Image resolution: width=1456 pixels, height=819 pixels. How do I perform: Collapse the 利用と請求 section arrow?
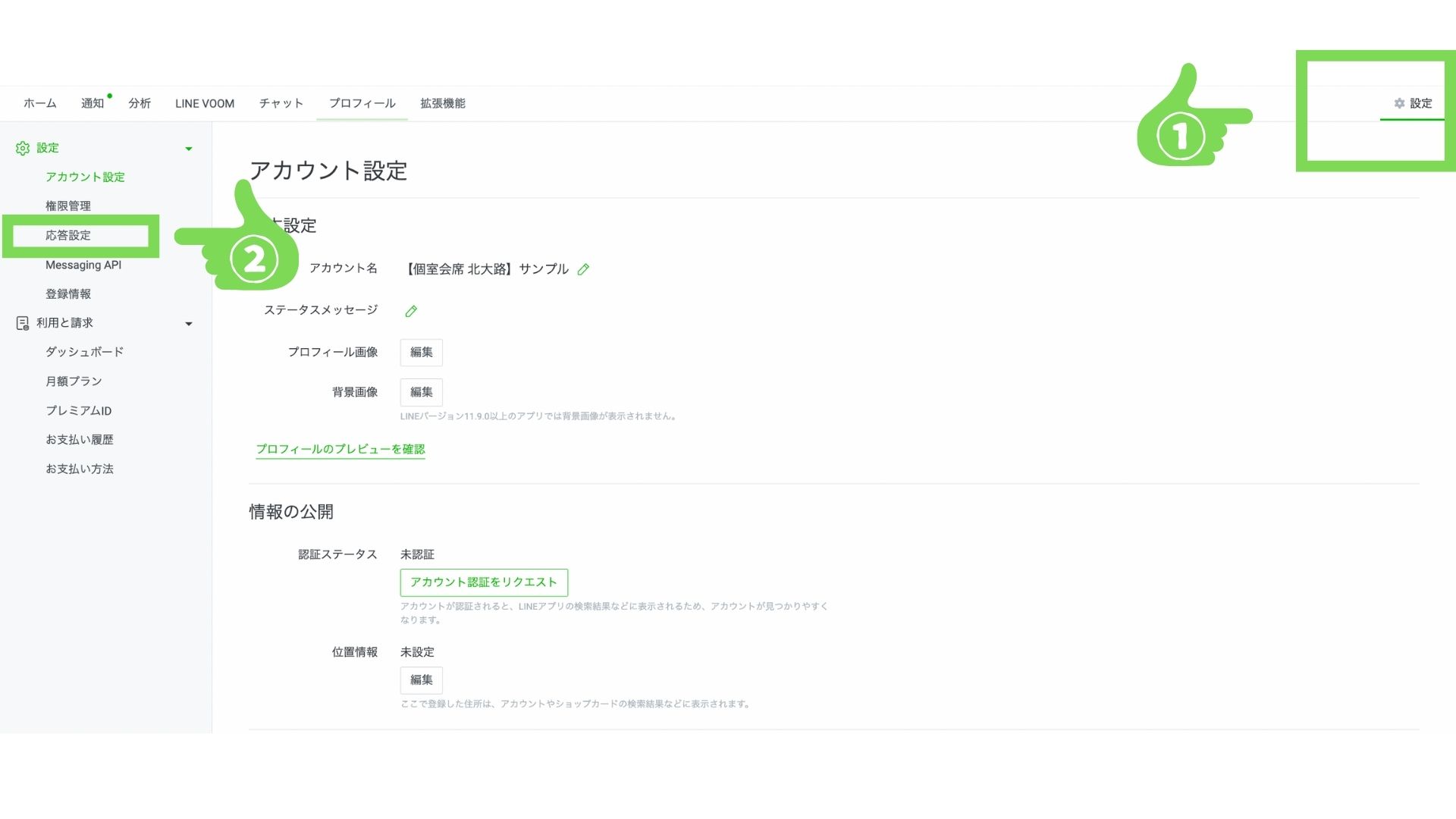(x=189, y=324)
